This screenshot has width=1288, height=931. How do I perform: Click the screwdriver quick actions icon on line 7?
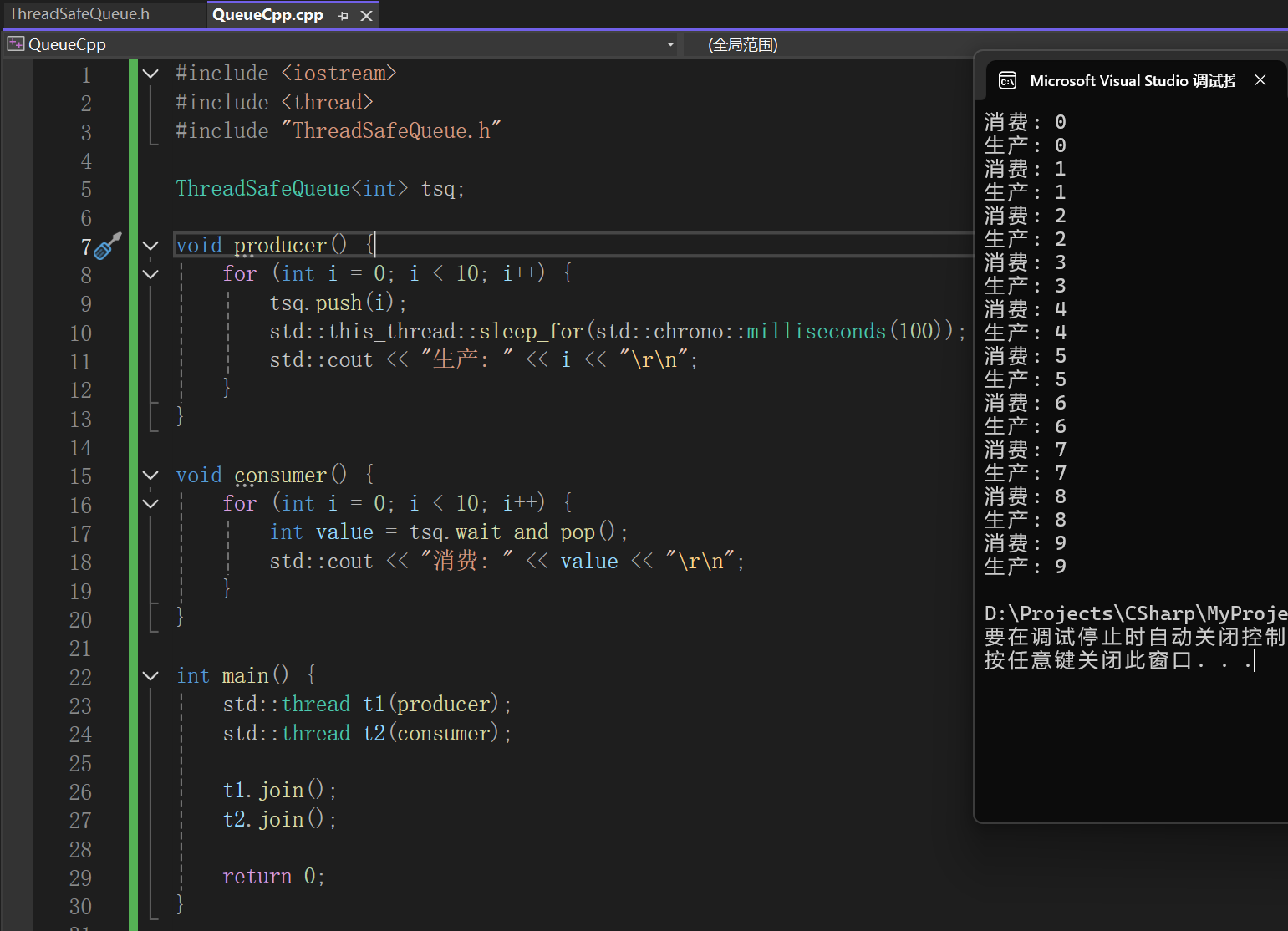point(107,246)
